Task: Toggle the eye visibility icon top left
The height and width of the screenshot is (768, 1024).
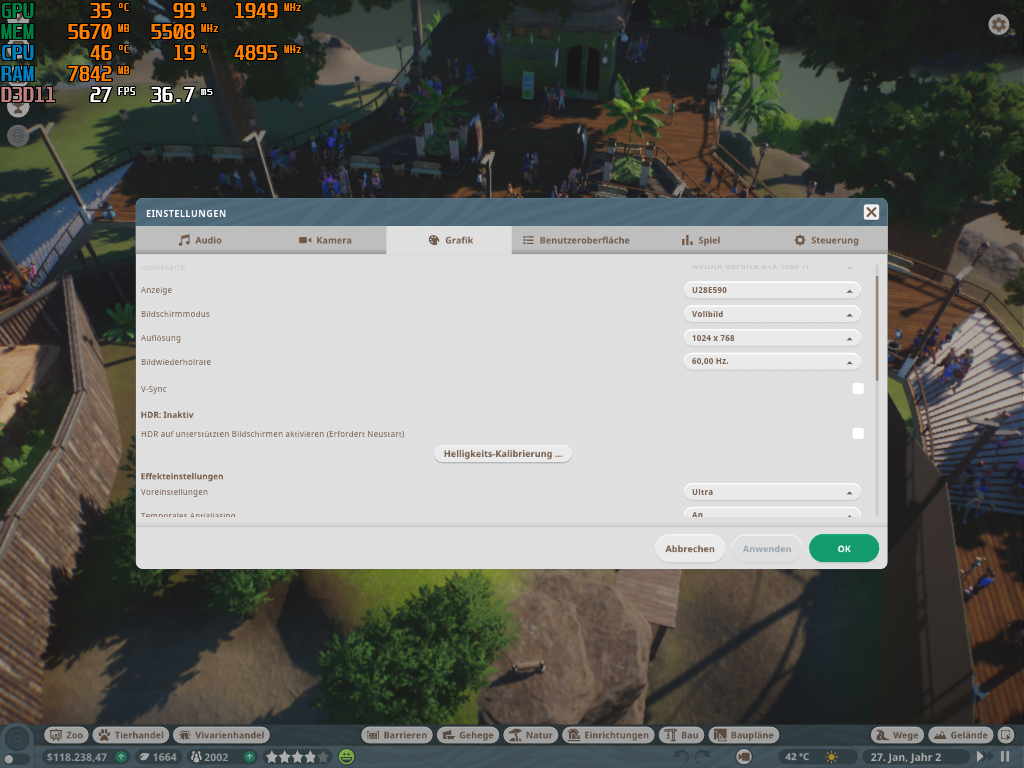Action: (18, 136)
